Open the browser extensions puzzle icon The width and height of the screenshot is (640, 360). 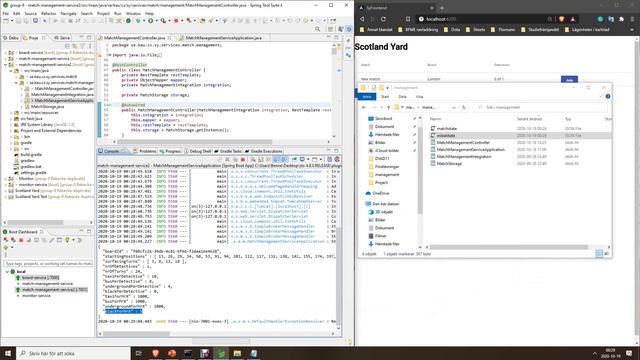click(621, 19)
